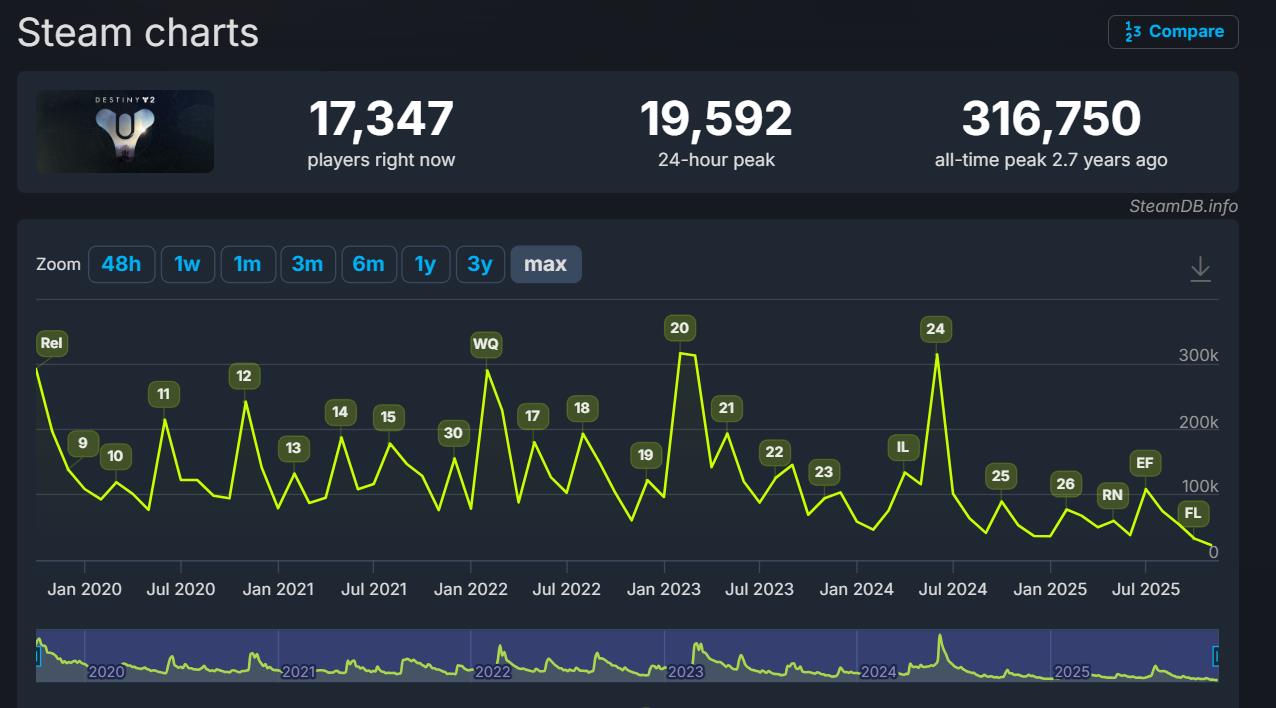1276x708 pixels.
Task: Switch zoom to 1m
Action: click(247, 265)
